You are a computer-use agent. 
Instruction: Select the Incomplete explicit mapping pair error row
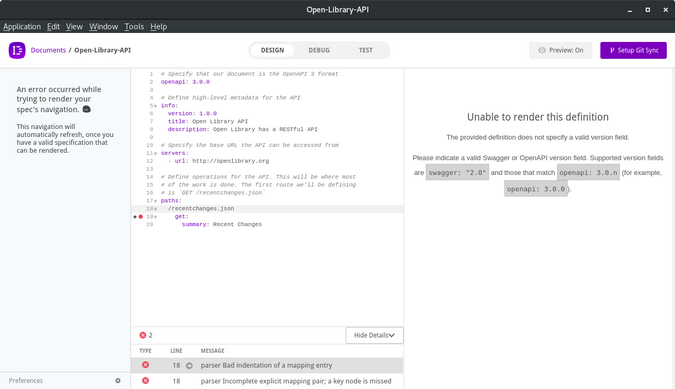267,381
